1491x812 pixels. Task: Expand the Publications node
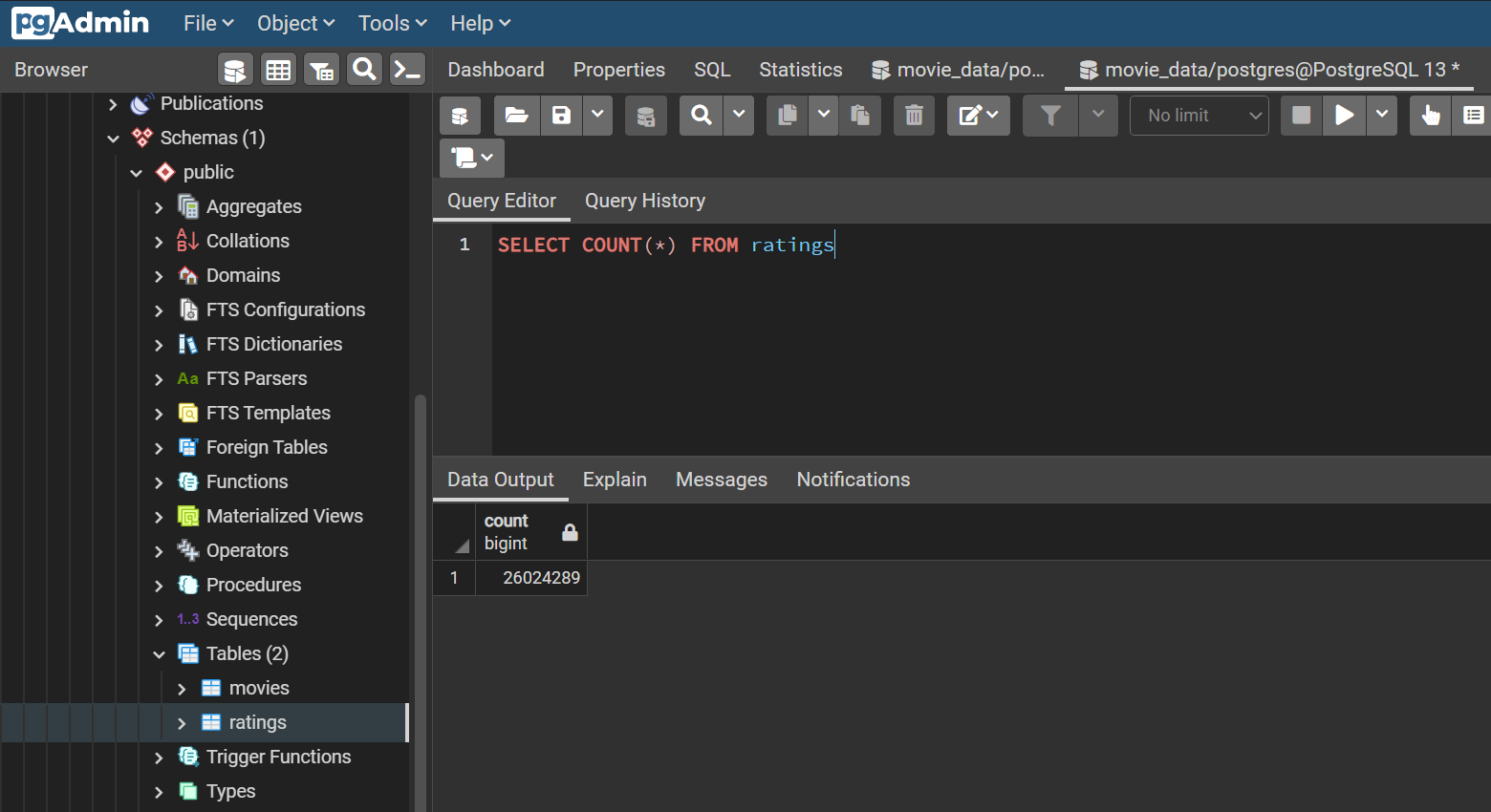[x=113, y=104]
